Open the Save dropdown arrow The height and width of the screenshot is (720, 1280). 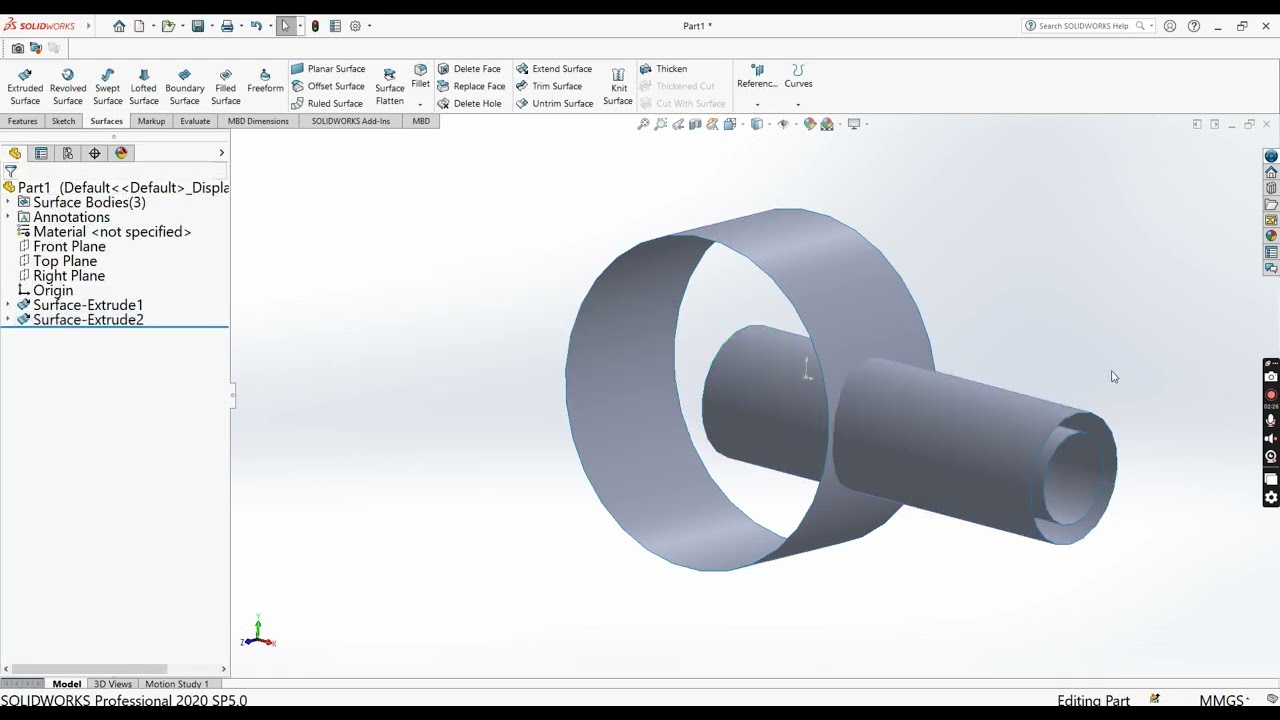[211, 26]
